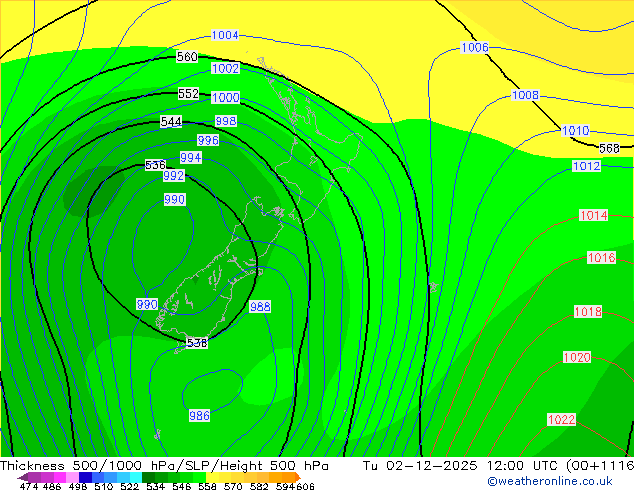Click the 986 low pressure label
The width and height of the screenshot is (634, 490).
pyautogui.click(x=200, y=415)
